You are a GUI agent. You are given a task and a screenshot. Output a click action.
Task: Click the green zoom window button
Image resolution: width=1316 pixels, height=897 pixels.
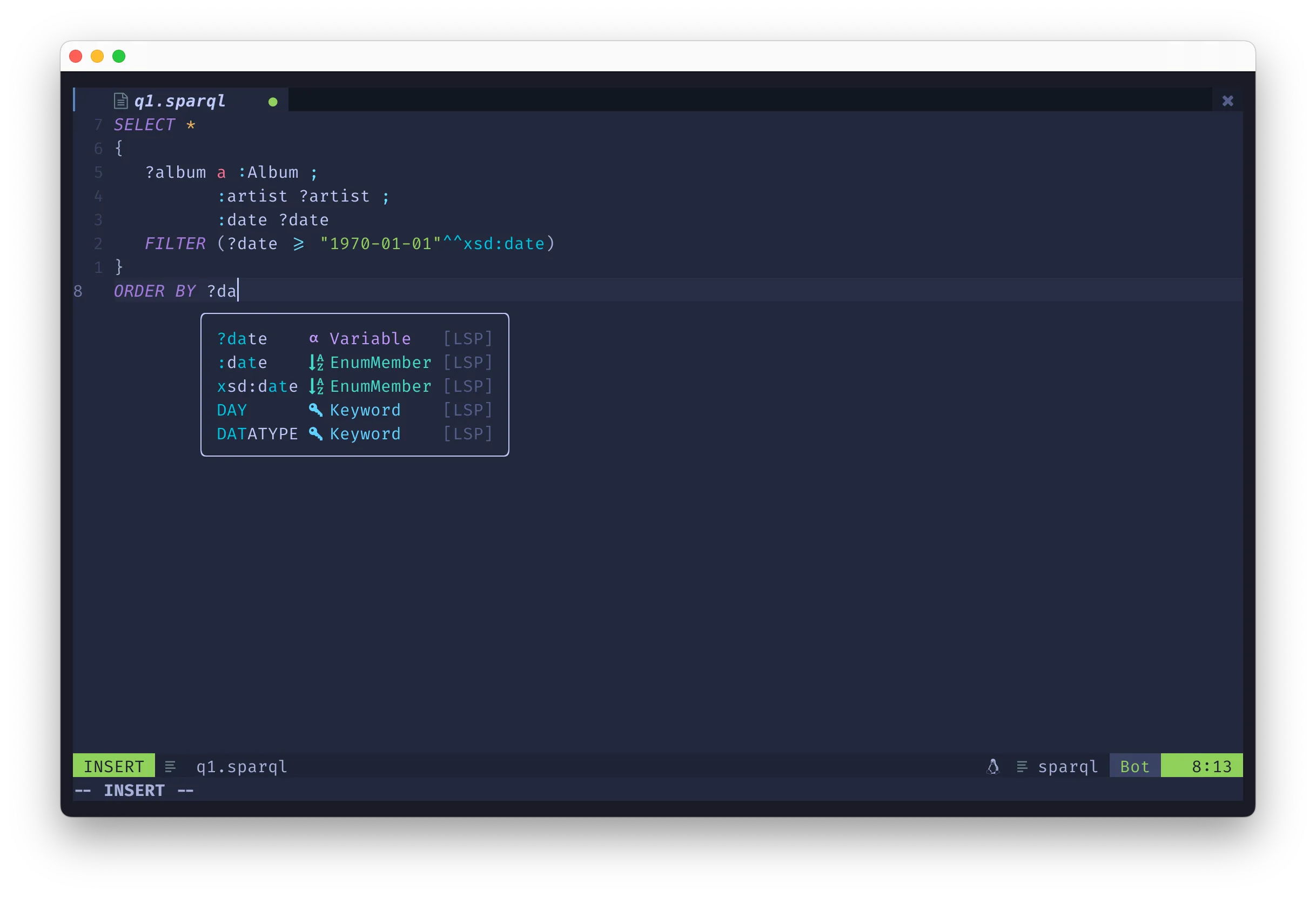pyautogui.click(x=119, y=56)
